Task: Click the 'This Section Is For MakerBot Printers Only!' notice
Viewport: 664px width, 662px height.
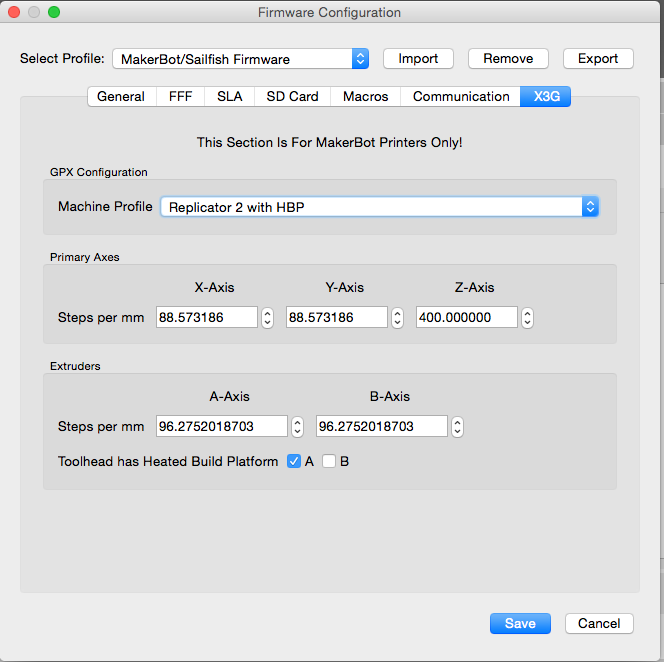Action: [329, 142]
